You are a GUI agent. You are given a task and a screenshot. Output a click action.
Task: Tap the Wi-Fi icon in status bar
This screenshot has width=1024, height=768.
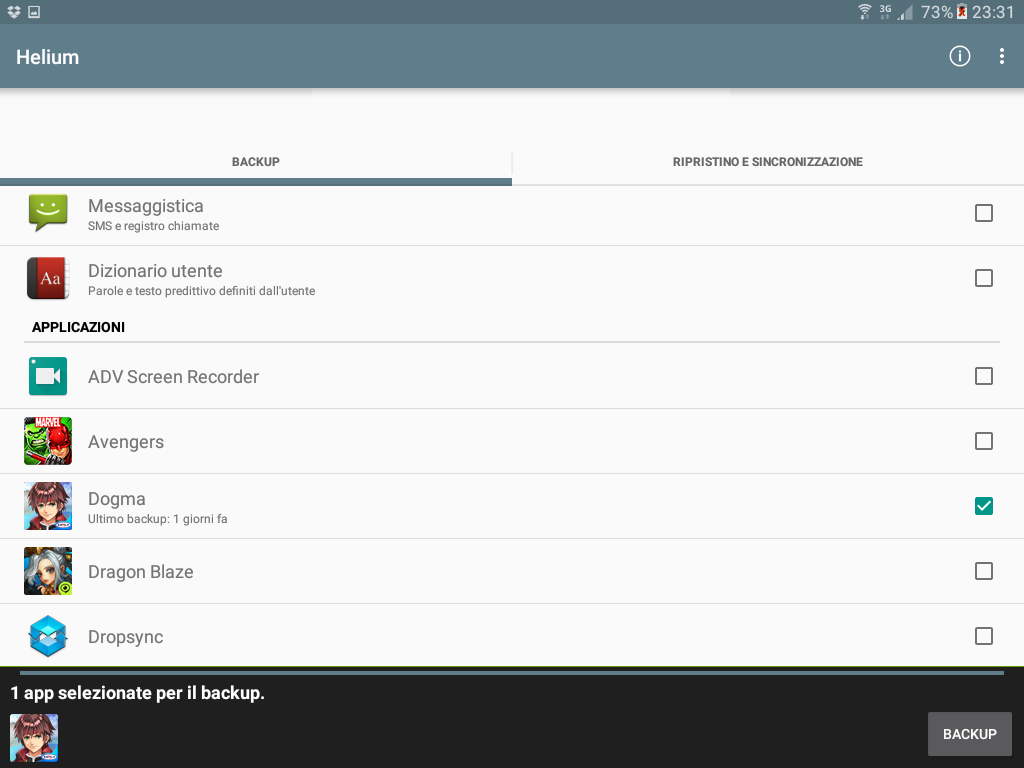click(865, 12)
